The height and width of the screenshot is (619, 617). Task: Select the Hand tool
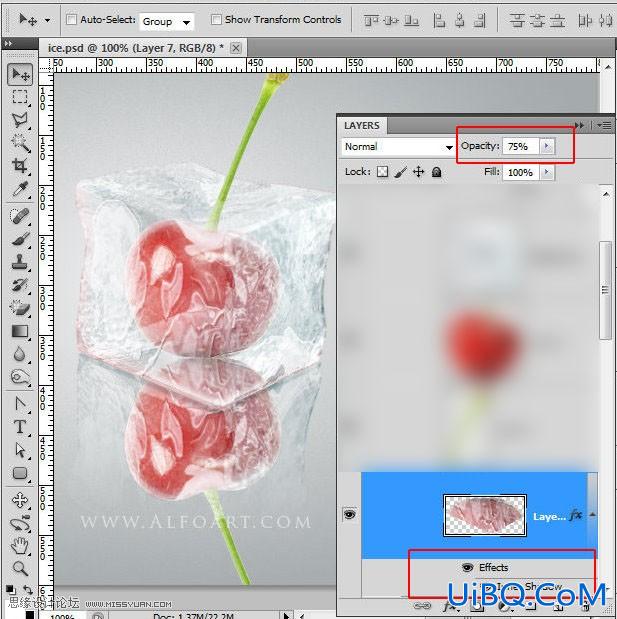[20, 547]
